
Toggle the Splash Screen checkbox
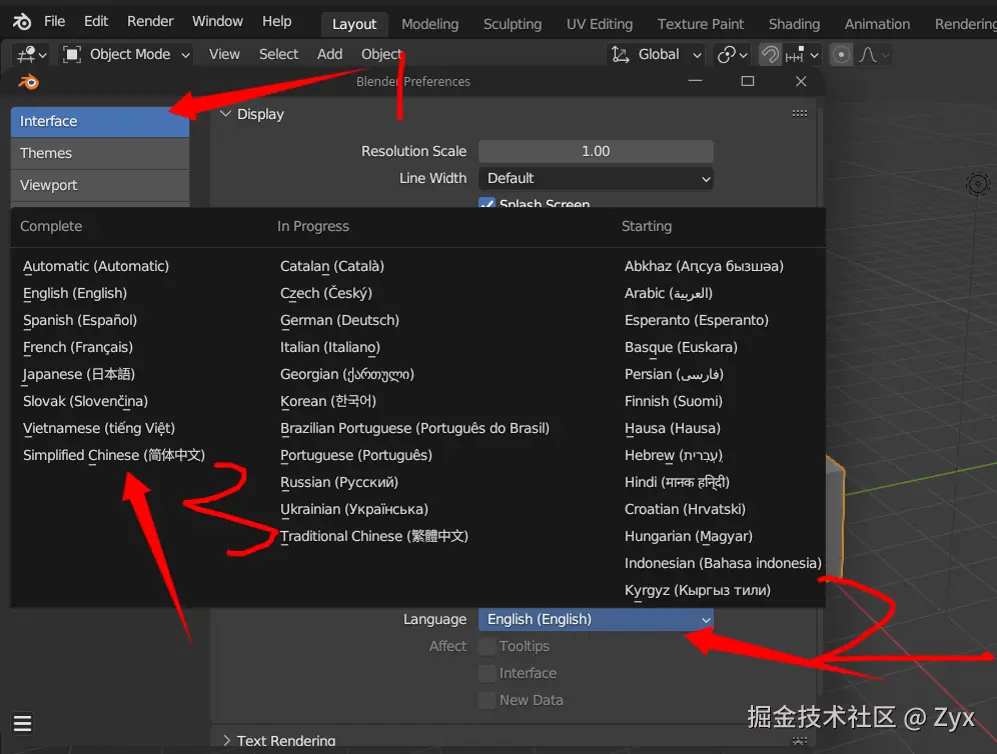pyautogui.click(x=487, y=203)
